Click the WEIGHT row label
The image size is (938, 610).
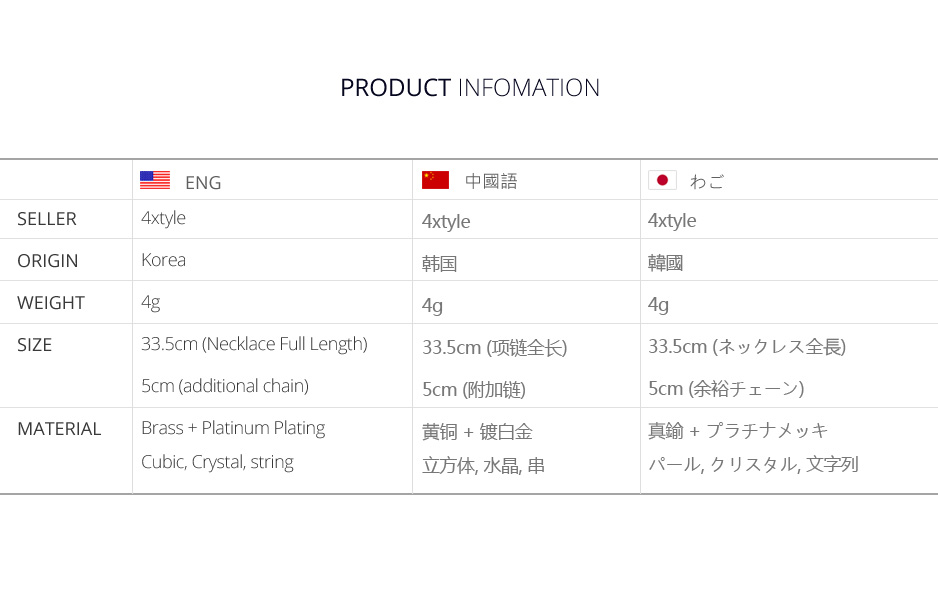[x=51, y=303]
